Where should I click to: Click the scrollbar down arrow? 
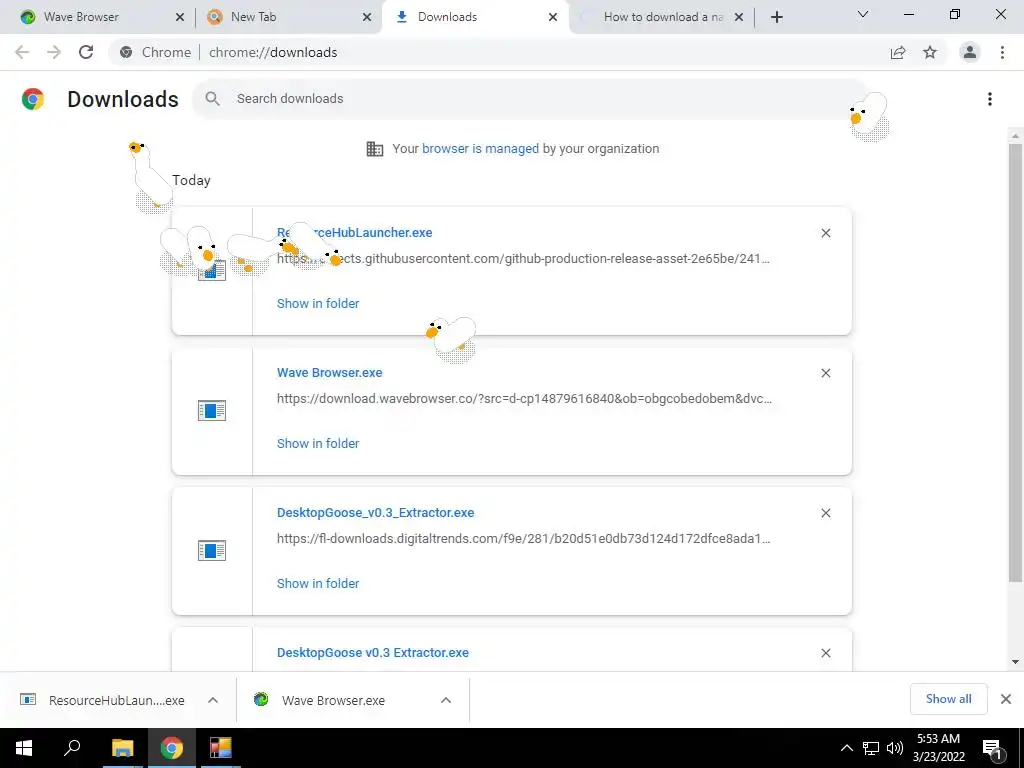1015,662
